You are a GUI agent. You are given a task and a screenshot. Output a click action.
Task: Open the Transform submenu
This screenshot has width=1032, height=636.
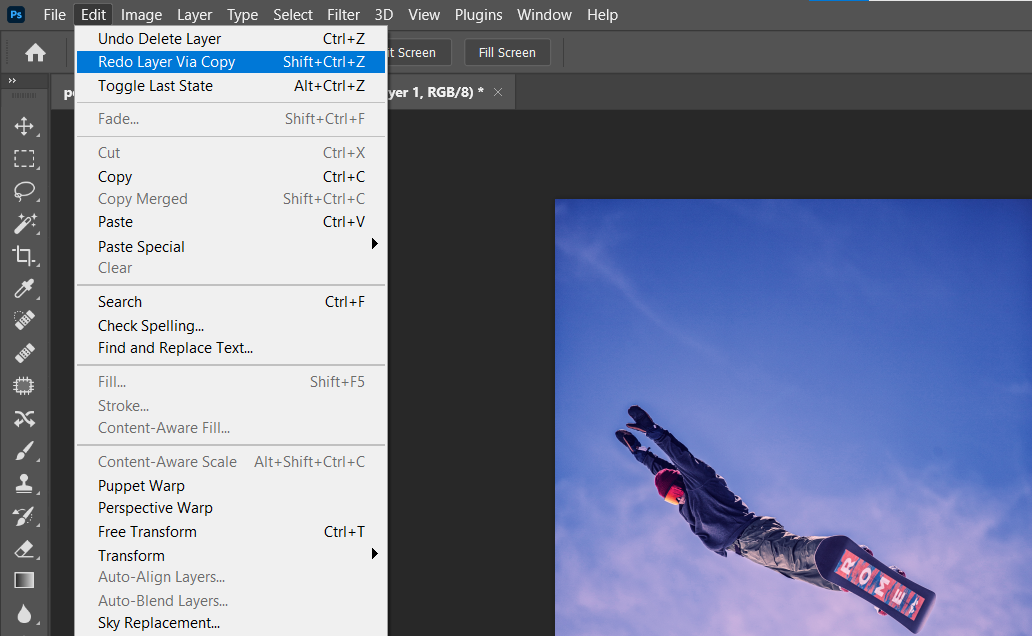tap(131, 554)
